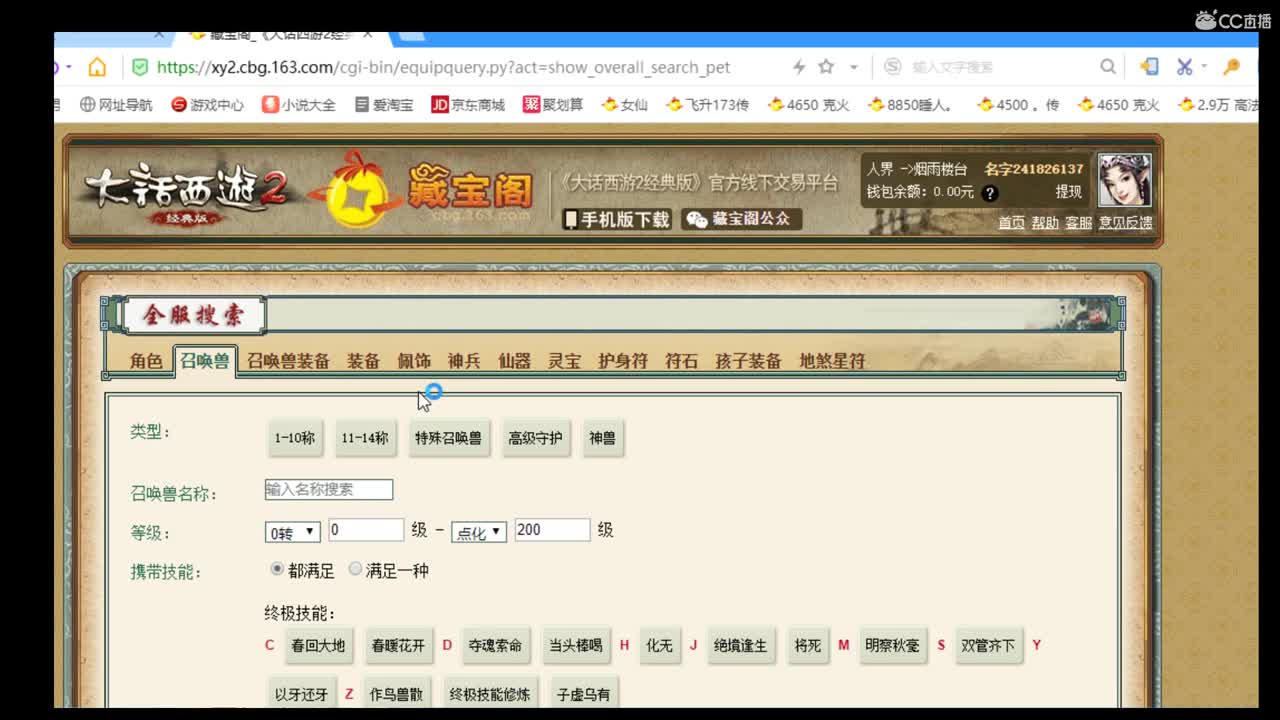Switch to the 角色 tab
The image size is (1280, 720).
click(146, 361)
